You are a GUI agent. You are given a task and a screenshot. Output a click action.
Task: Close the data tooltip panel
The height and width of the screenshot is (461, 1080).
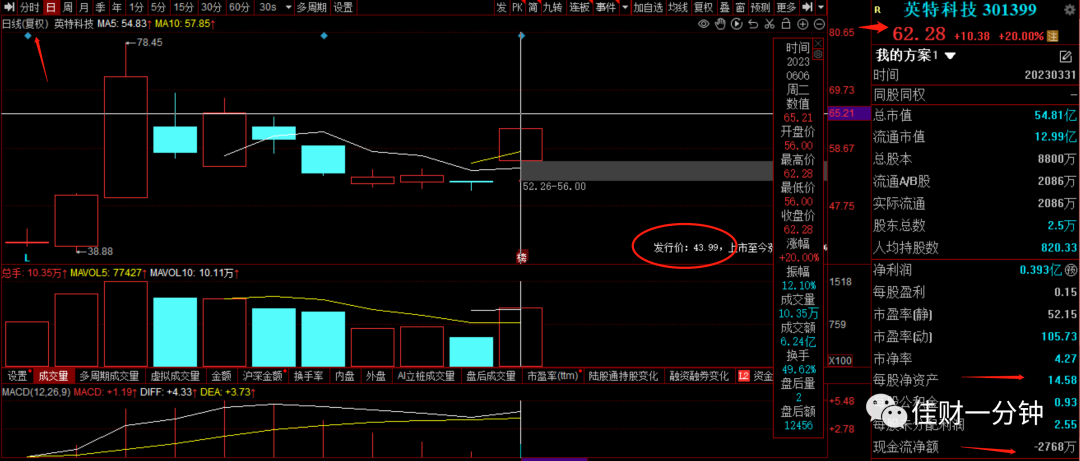coord(818,43)
